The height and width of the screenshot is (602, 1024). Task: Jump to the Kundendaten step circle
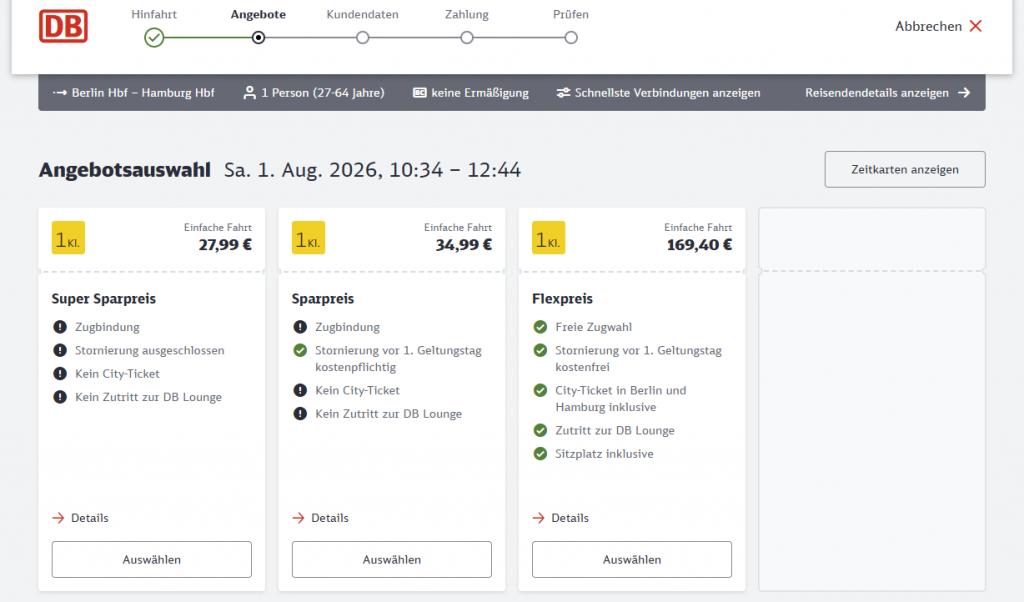pos(362,38)
